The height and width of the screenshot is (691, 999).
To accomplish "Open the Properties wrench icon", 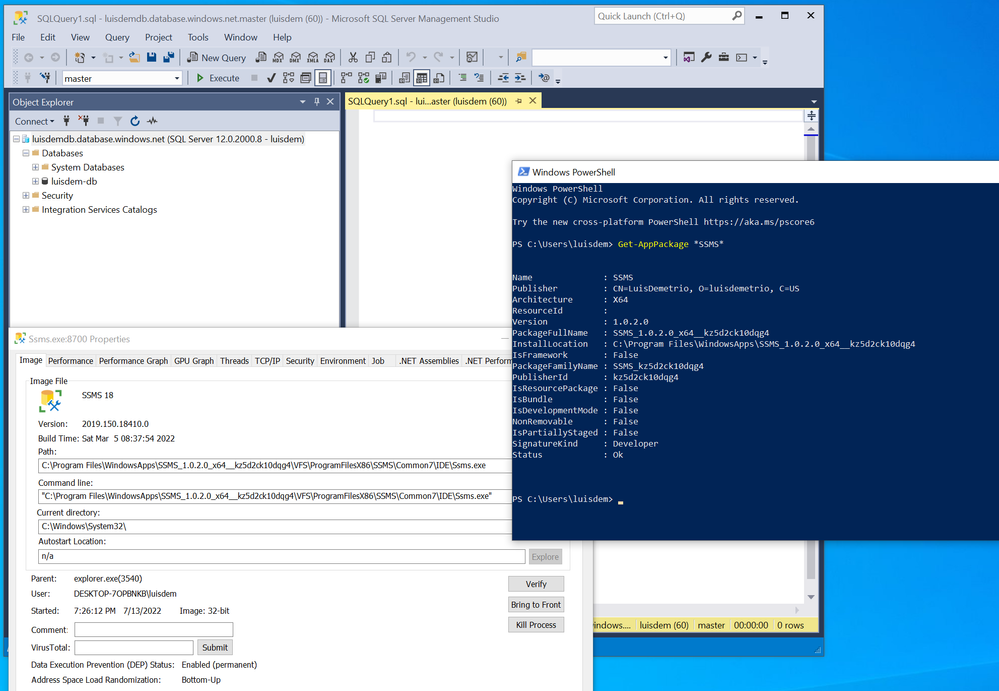I will pyautogui.click(x=707, y=58).
